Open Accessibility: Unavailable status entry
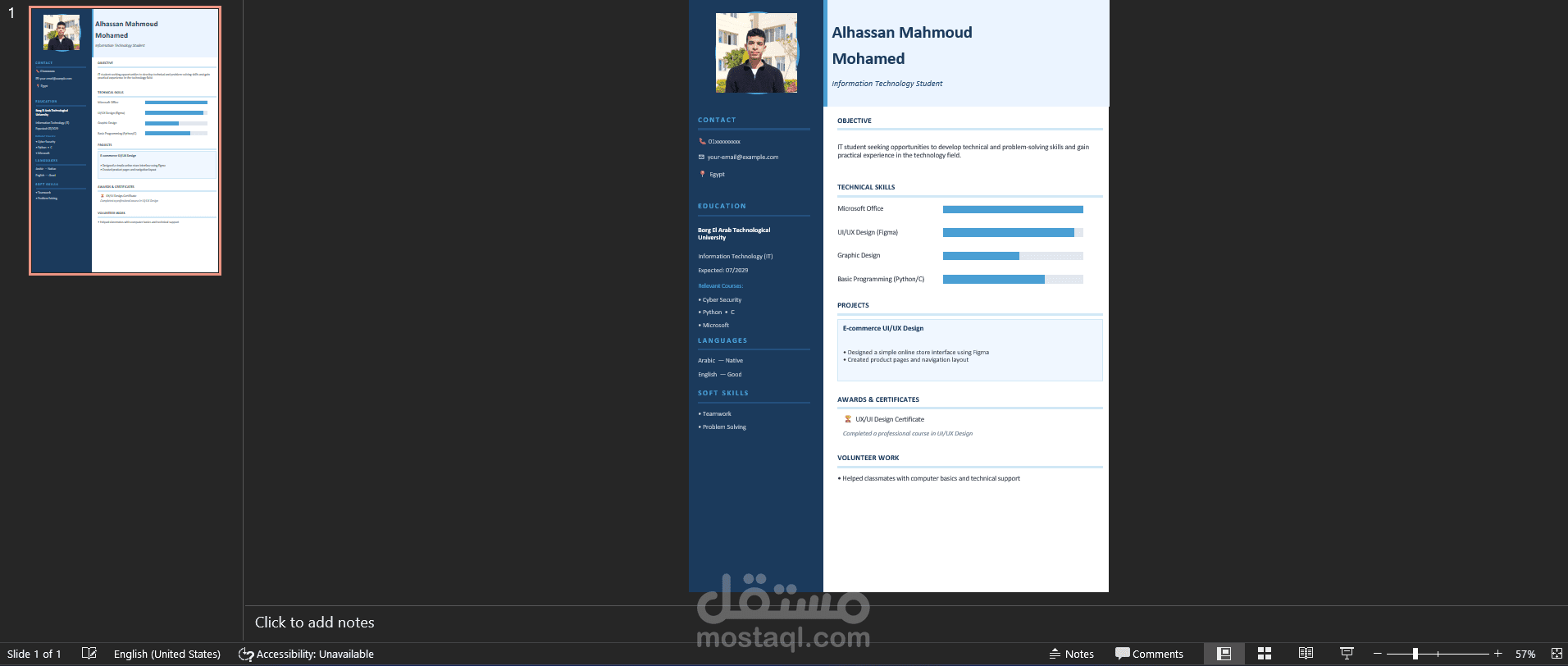The width and height of the screenshot is (1568, 666). pyautogui.click(x=306, y=654)
